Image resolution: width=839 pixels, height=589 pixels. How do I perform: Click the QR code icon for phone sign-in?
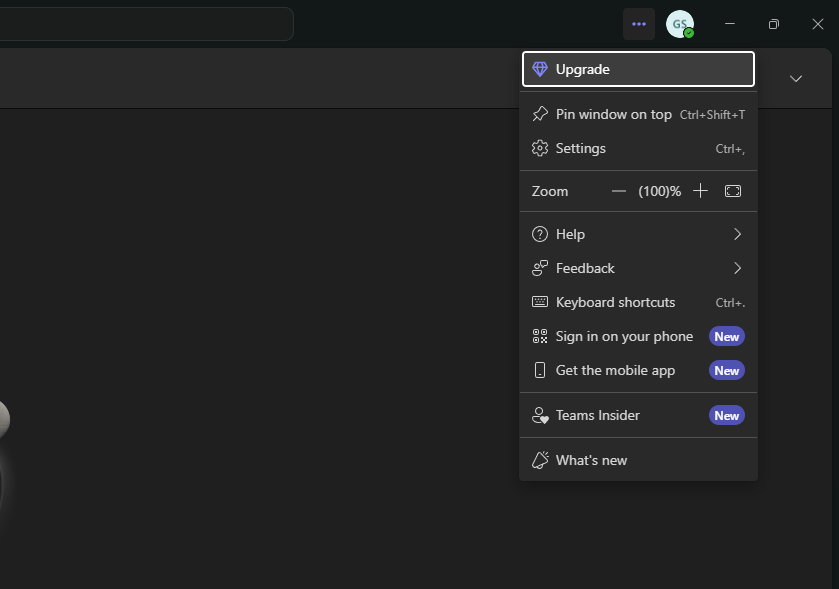coord(540,336)
